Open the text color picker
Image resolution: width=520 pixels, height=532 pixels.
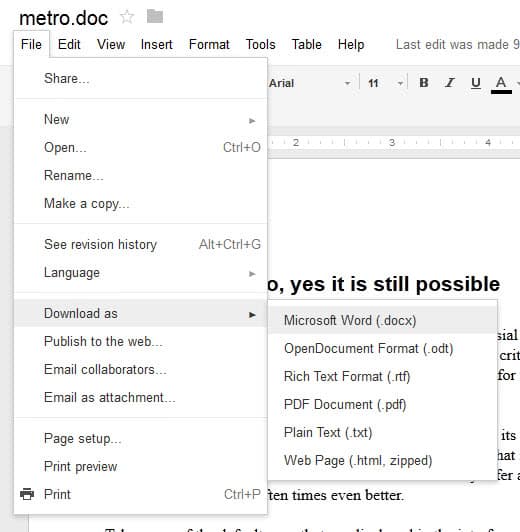pyautogui.click(x=501, y=84)
